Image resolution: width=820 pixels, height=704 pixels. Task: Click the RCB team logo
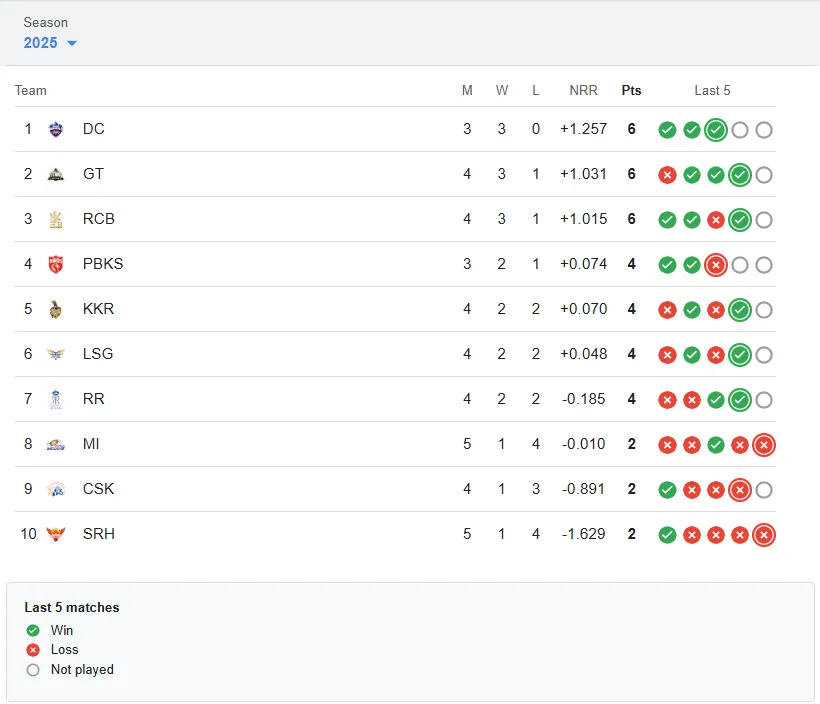pos(56,219)
